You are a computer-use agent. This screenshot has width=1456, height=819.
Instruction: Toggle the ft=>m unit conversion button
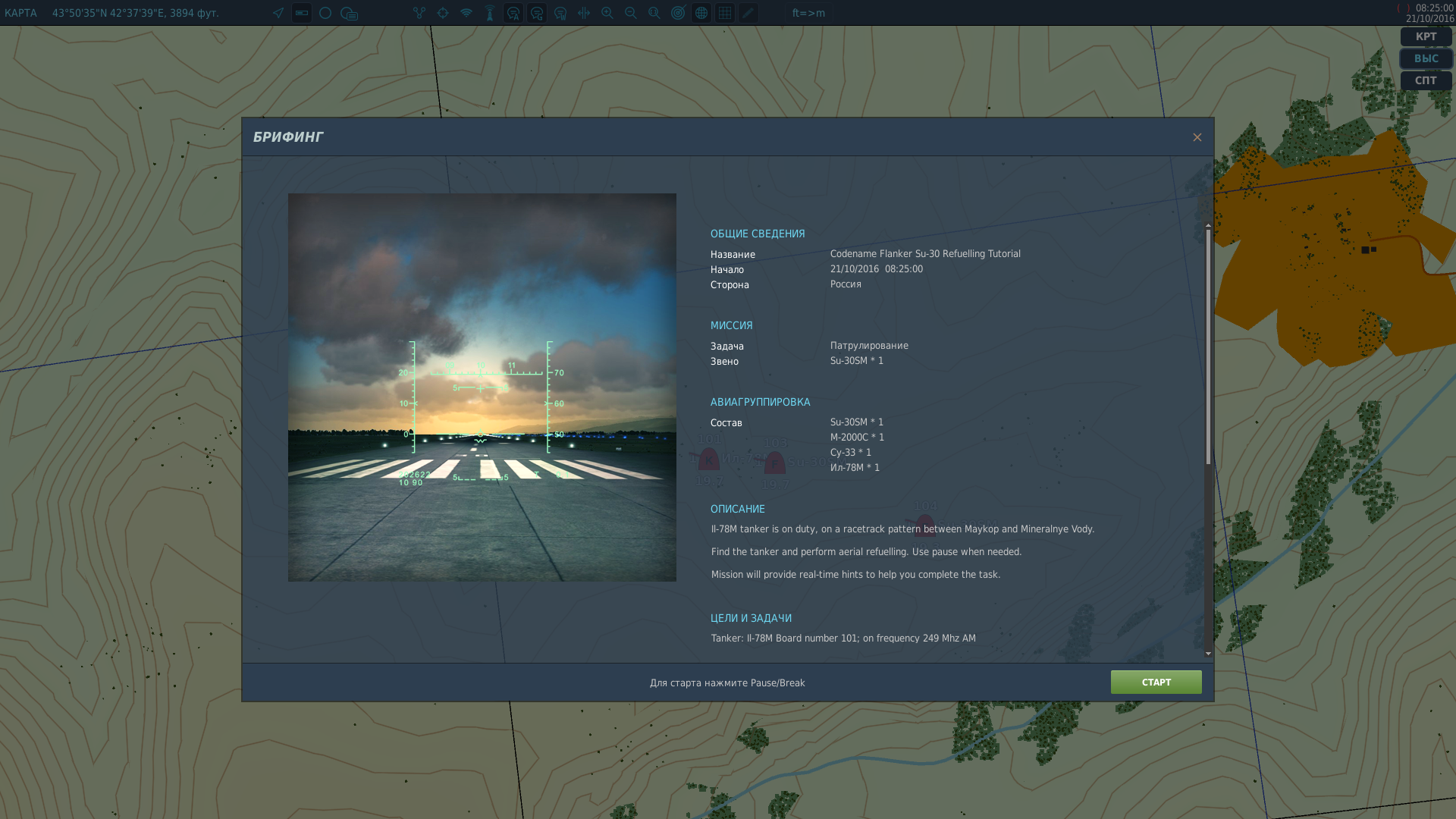pos(808,13)
